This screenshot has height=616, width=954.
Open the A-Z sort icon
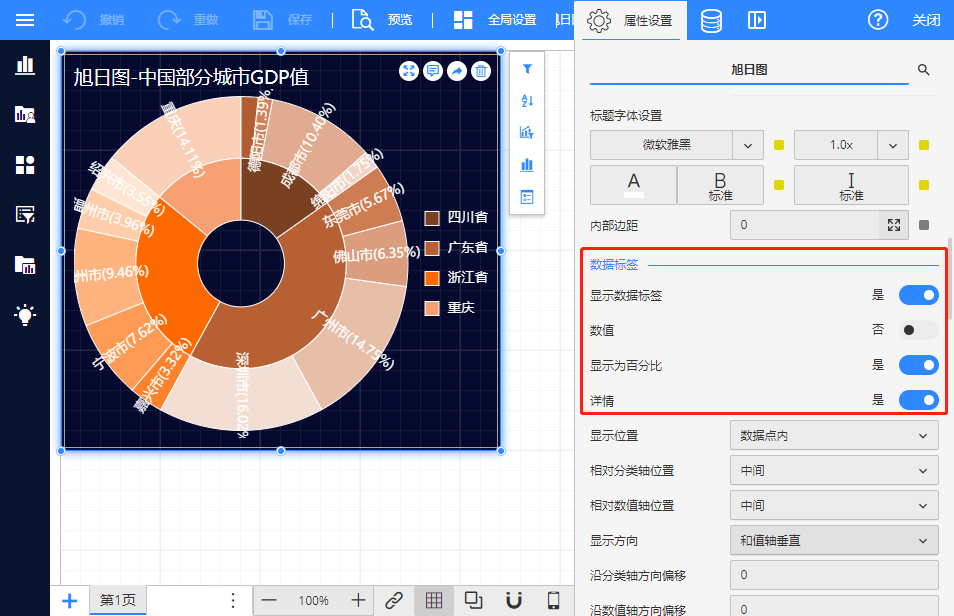click(x=527, y=101)
